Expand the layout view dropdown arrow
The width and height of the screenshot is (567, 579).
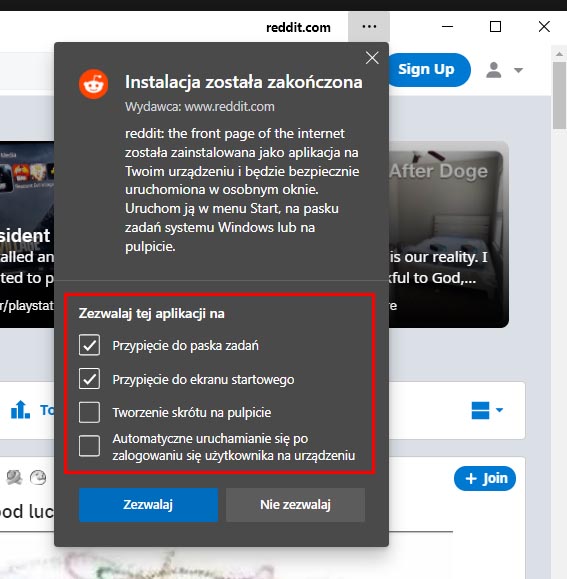(499, 410)
